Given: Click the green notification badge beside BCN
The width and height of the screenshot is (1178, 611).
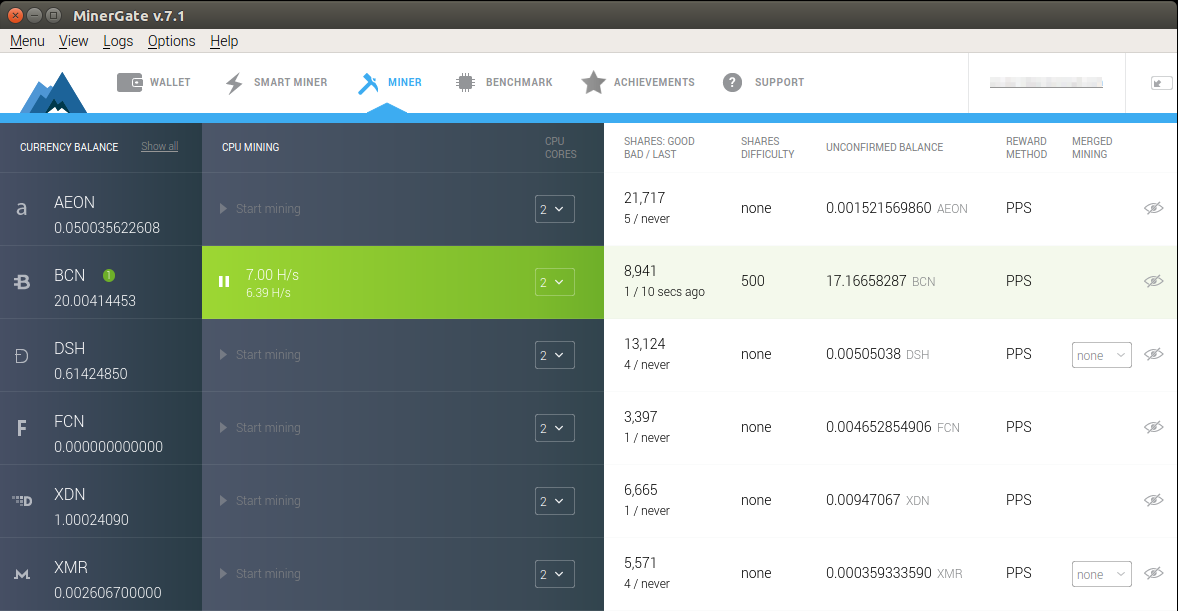Looking at the screenshot, I should tap(109, 276).
